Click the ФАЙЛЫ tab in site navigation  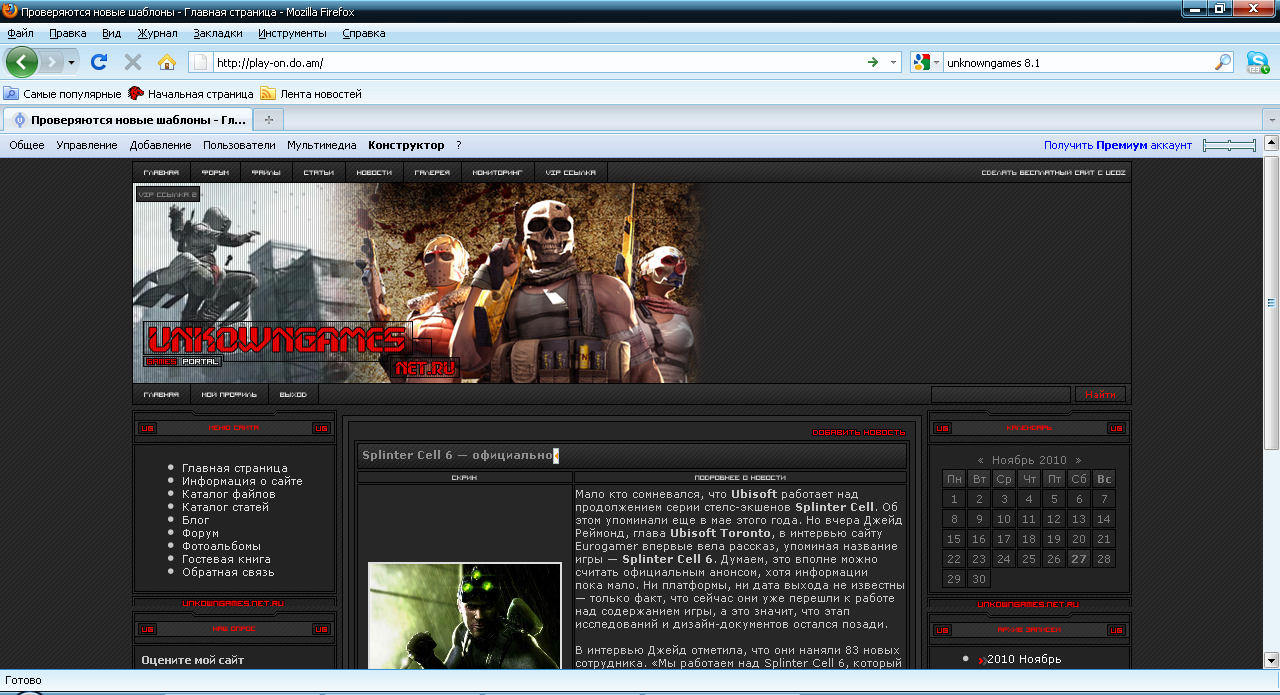click(266, 172)
